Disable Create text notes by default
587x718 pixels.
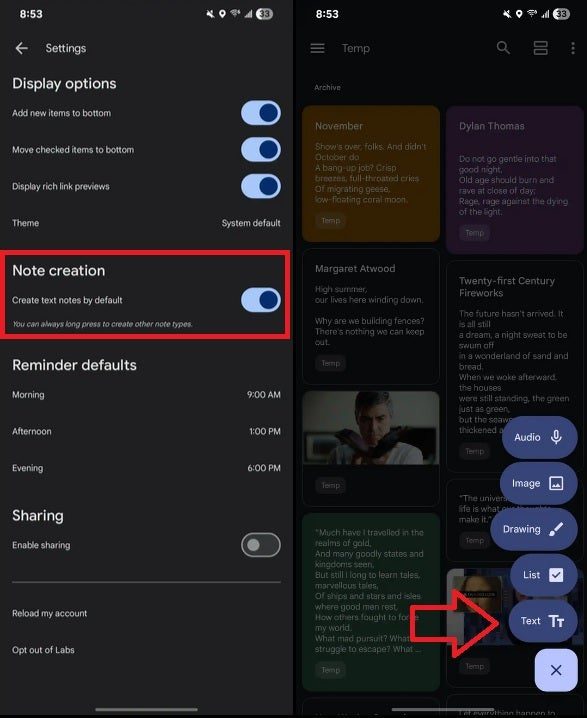[x=261, y=300]
